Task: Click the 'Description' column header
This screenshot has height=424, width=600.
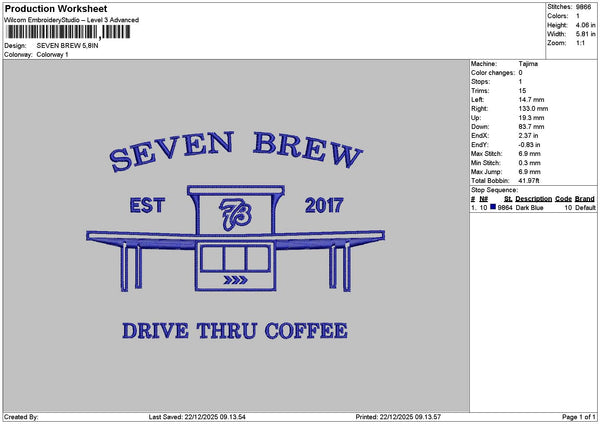Action: [533, 199]
